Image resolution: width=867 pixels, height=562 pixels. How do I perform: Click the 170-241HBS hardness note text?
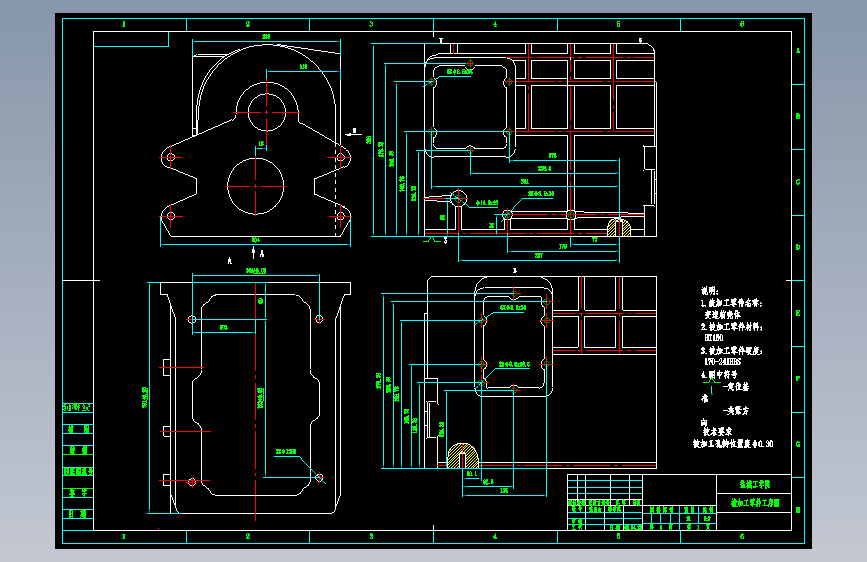click(722, 362)
